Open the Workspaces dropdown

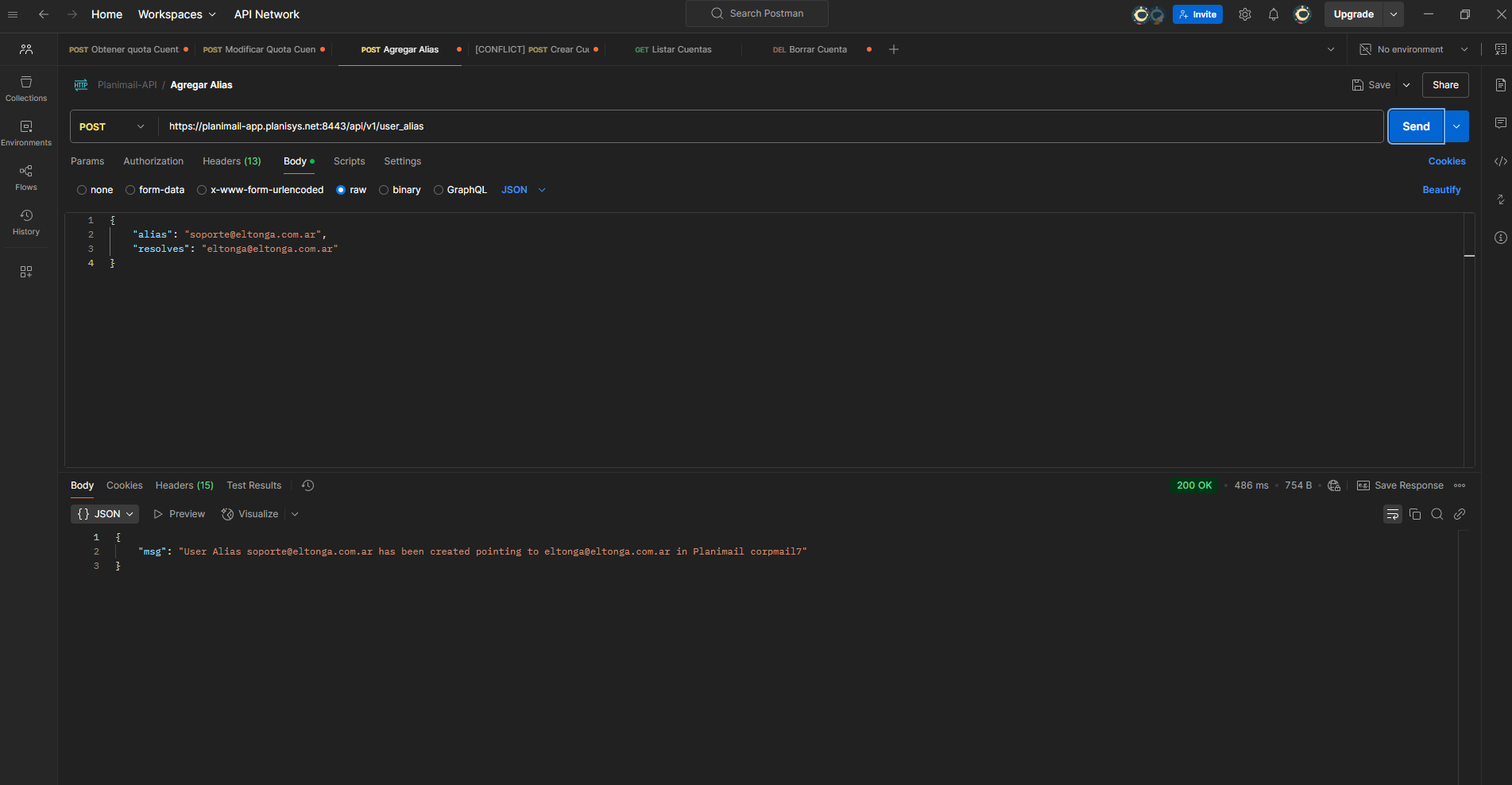[176, 14]
